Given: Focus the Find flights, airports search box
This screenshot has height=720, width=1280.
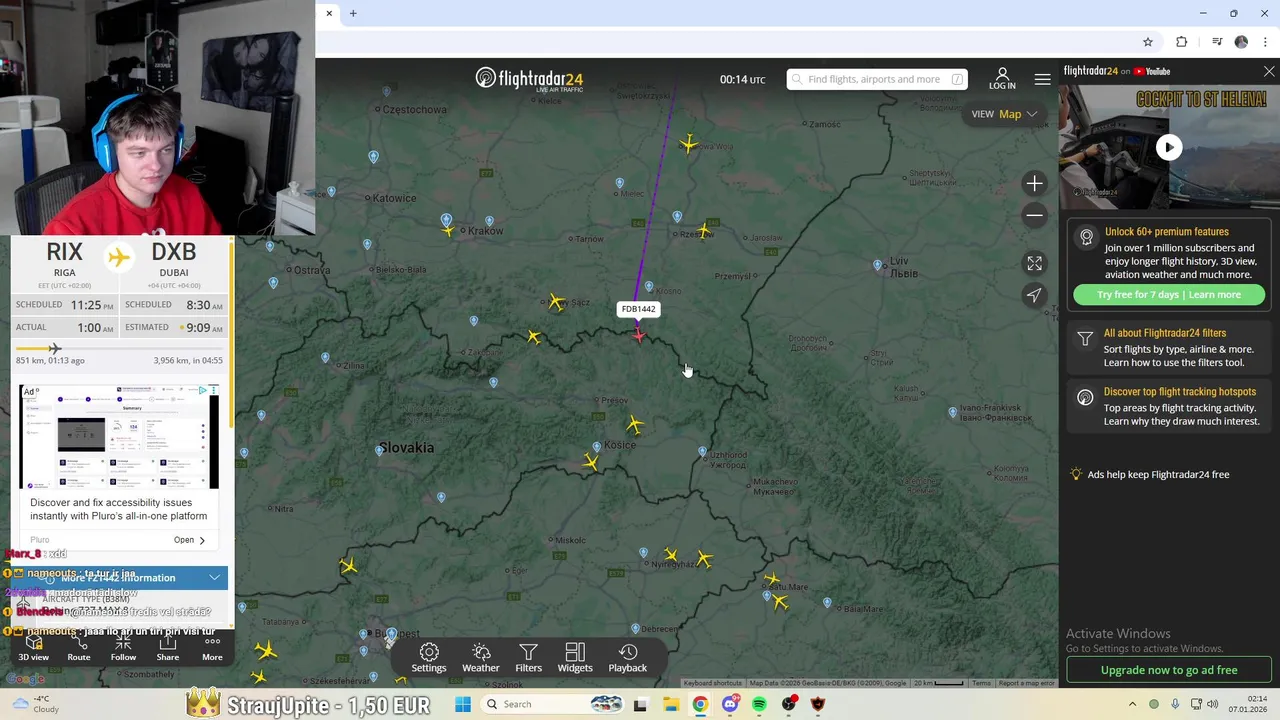Looking at the screenshot, I should (x=876, y=79).
